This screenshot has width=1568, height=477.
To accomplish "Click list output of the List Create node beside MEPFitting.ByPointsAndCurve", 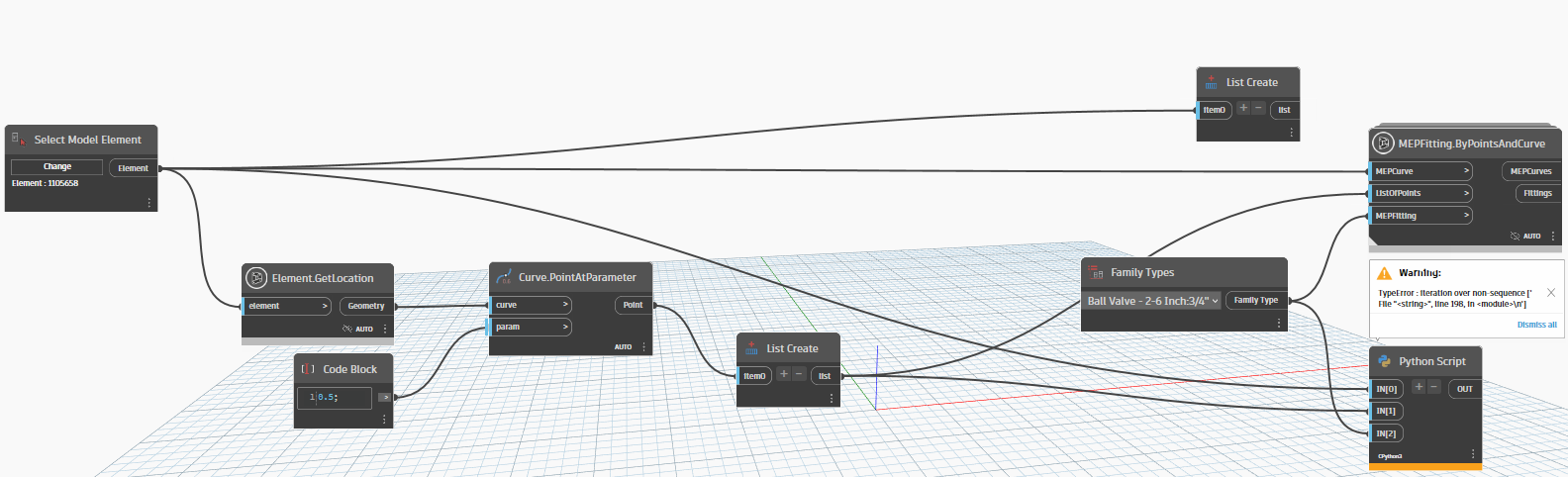I will coord(1284,110).
